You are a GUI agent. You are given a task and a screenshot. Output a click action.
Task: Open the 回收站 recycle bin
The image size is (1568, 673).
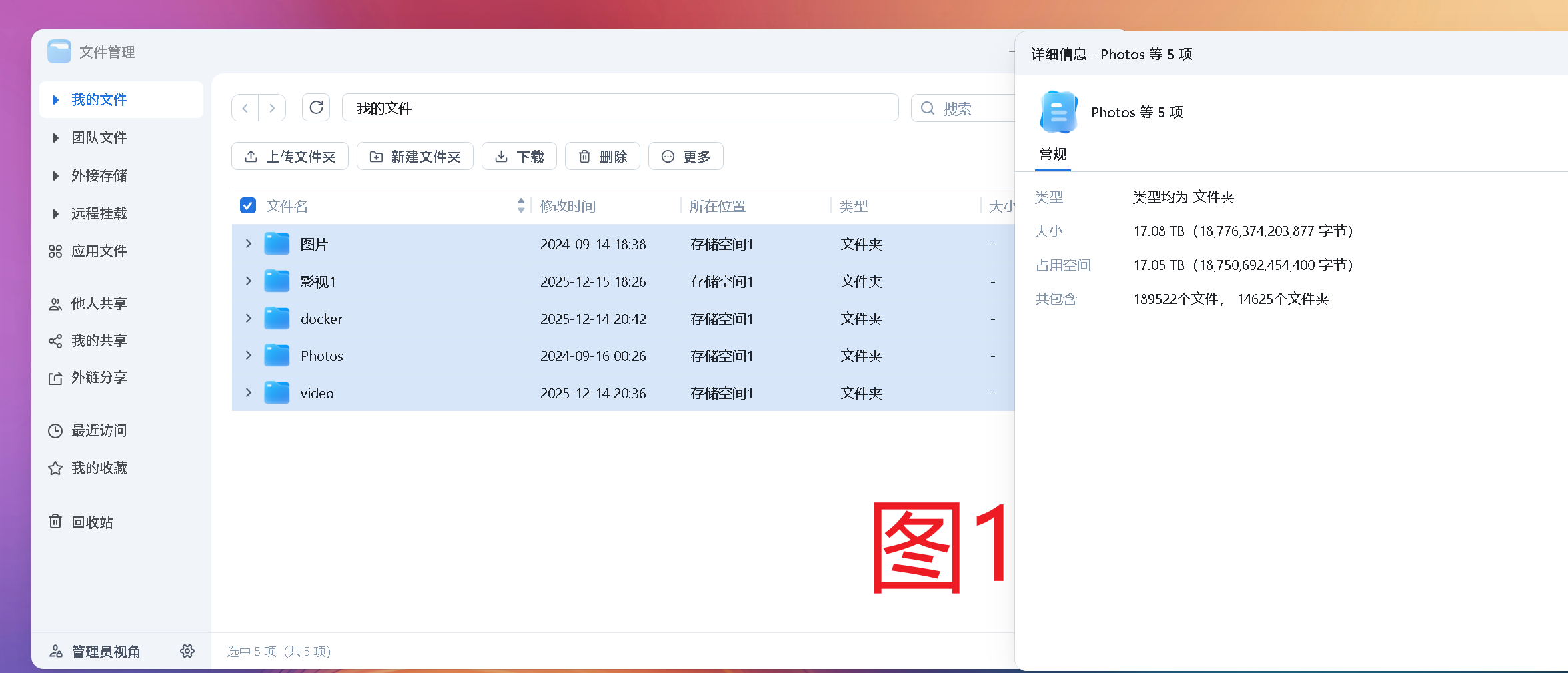(92, 522)
